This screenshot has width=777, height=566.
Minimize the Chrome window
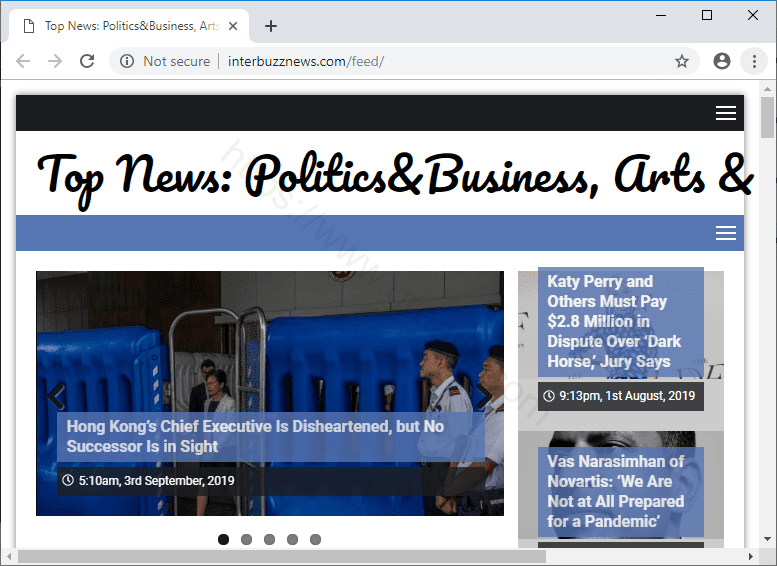pos(661,15)
